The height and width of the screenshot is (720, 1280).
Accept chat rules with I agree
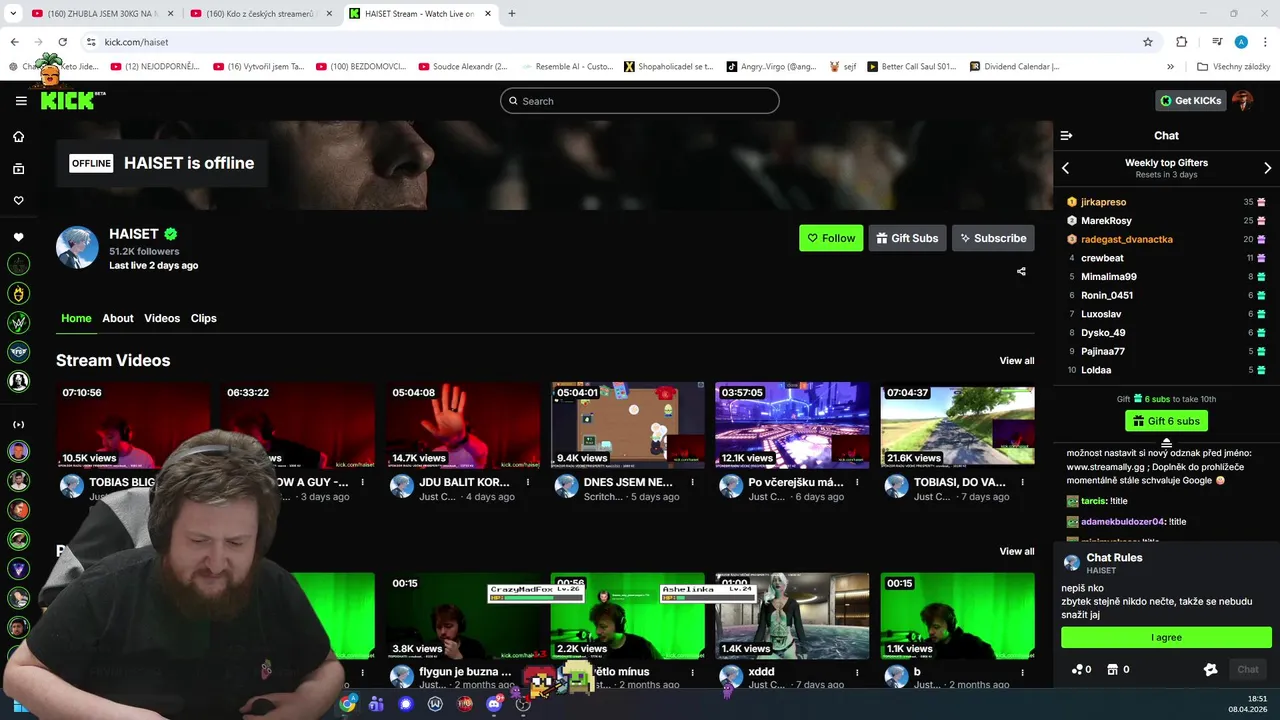pos(1166,637)
